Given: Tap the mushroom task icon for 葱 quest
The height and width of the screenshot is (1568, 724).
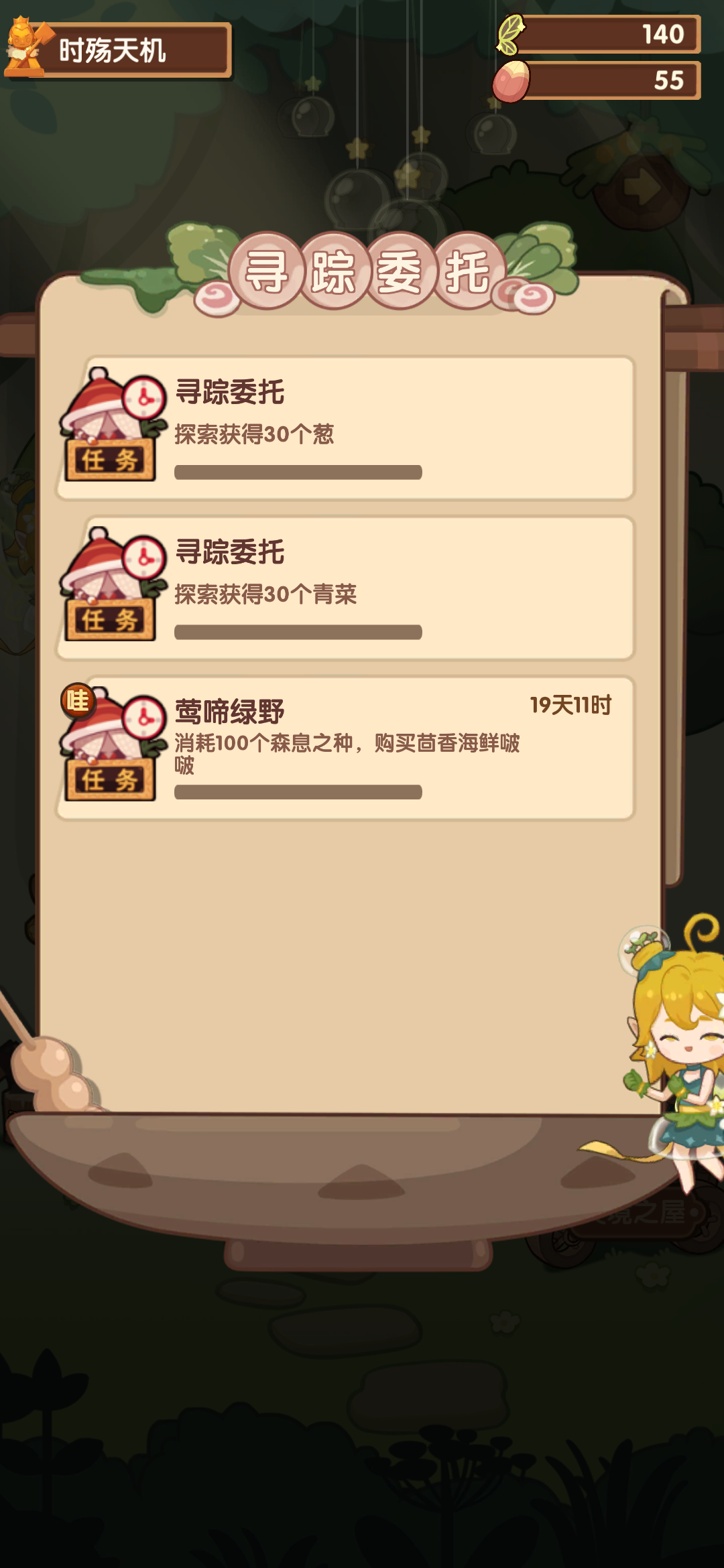Looking at the screenshot, I should pos(113,424).
